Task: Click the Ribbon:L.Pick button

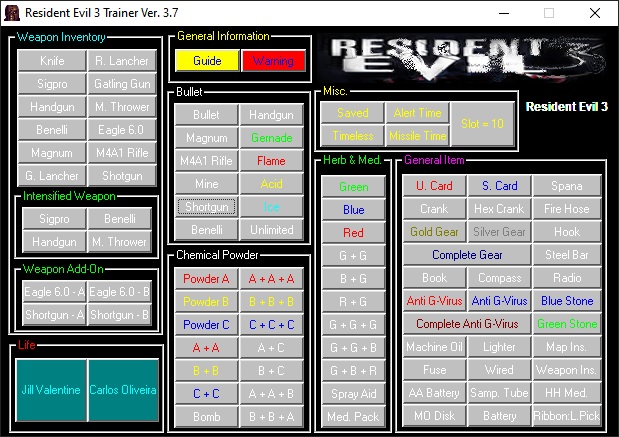Action: pyautogui.click(x=567, y=416)
